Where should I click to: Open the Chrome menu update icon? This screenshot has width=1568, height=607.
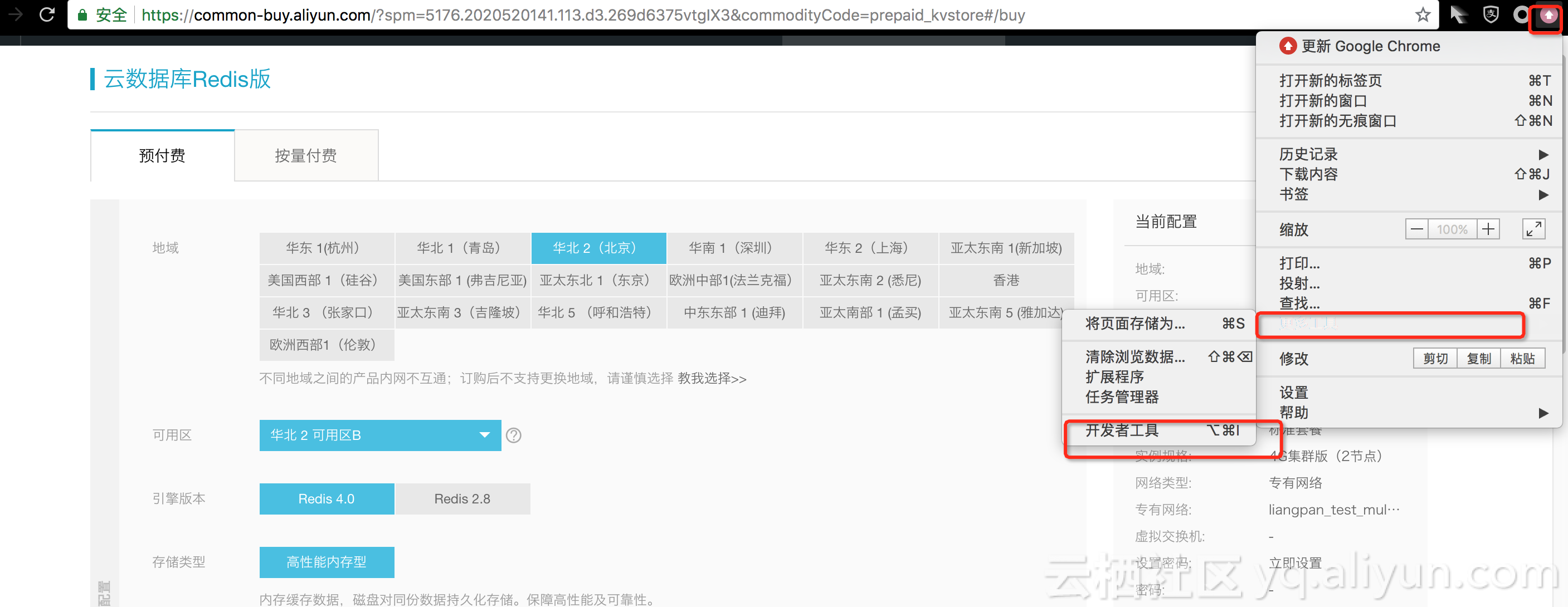tap(1548, 15)
